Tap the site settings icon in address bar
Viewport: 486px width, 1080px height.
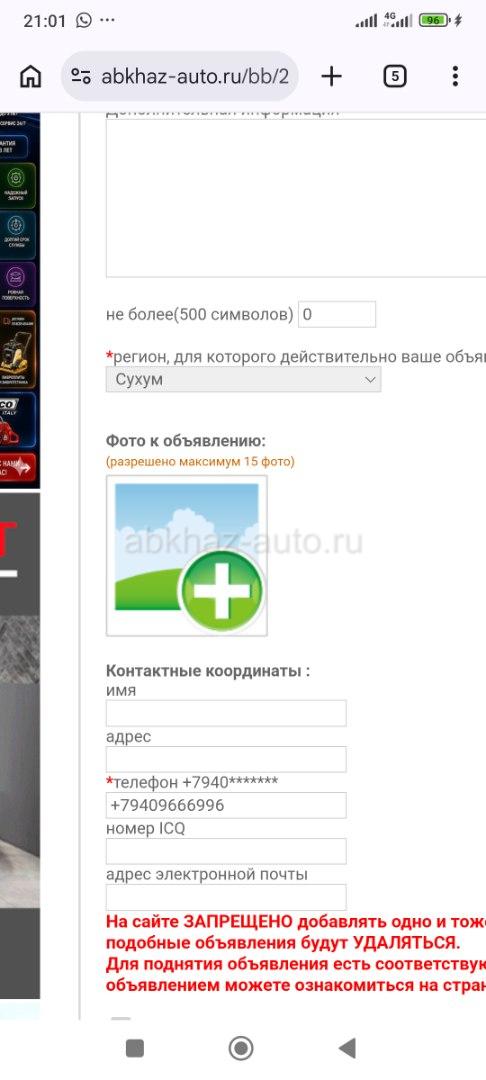coord(81,76)
